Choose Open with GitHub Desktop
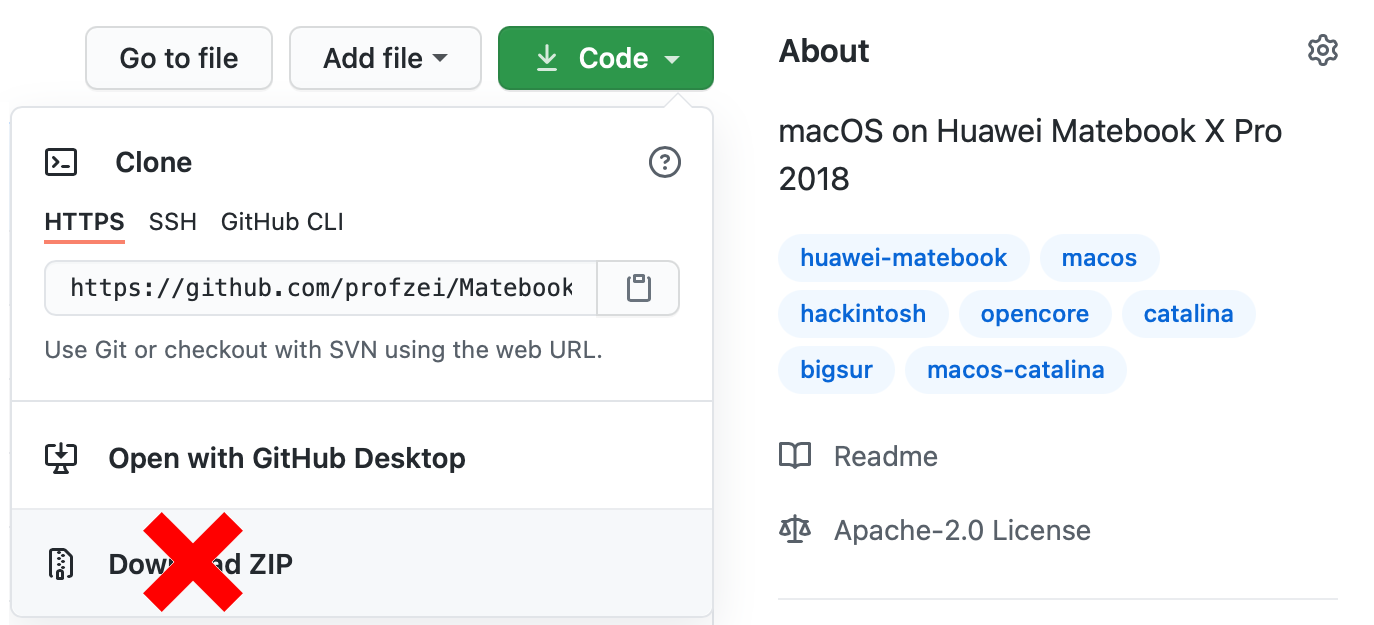 (x=362, y=459)
